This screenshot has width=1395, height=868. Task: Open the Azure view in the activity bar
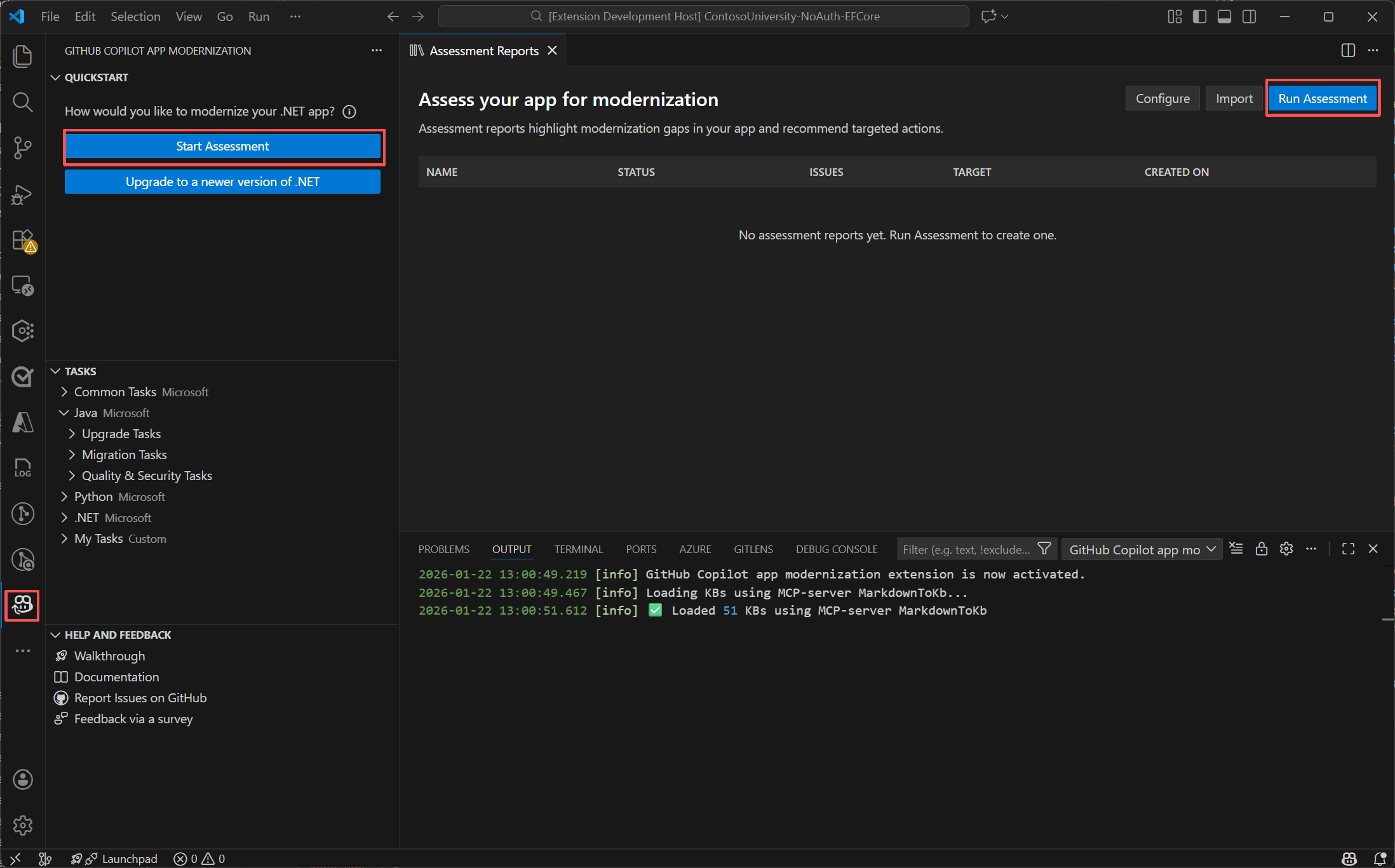(23, 422)
